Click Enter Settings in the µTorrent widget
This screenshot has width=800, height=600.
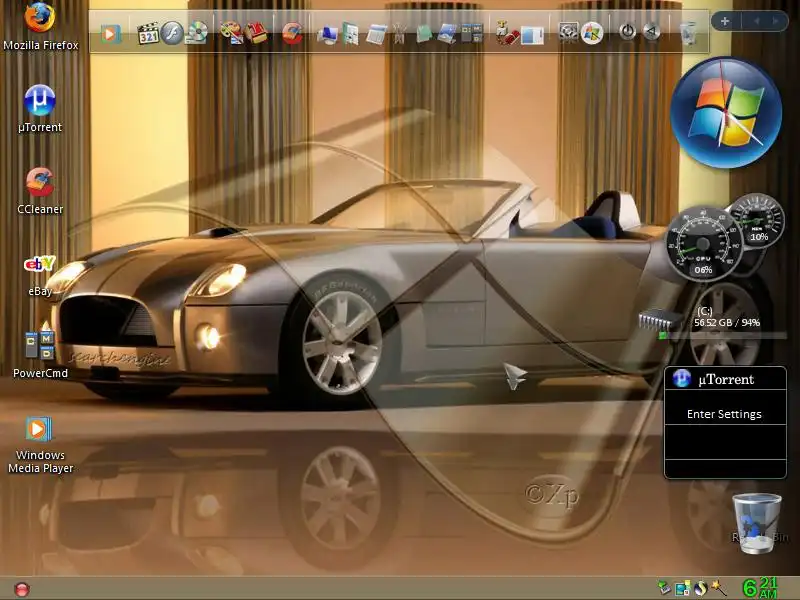pos(724,414)
